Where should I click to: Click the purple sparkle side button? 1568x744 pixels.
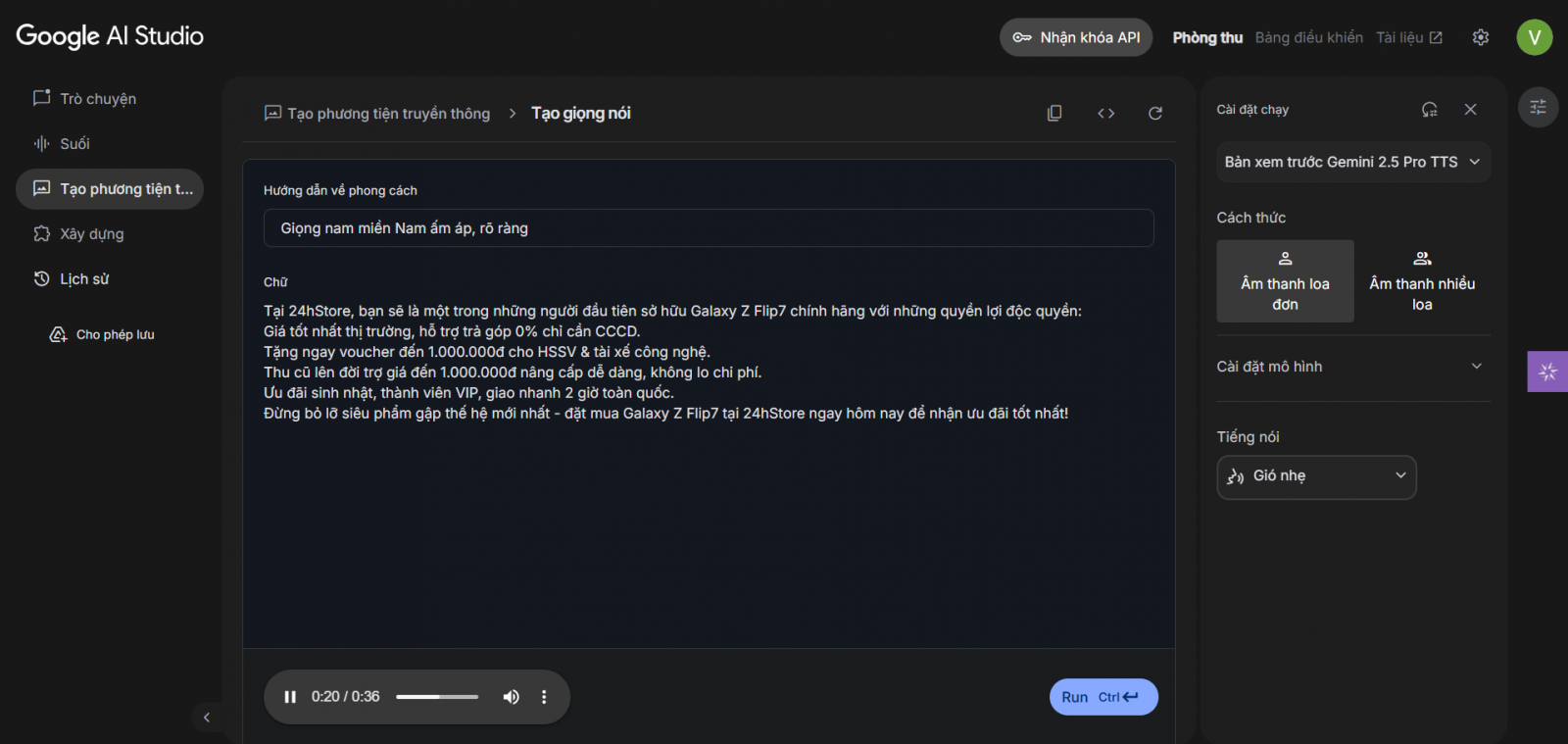(1547, 372)
